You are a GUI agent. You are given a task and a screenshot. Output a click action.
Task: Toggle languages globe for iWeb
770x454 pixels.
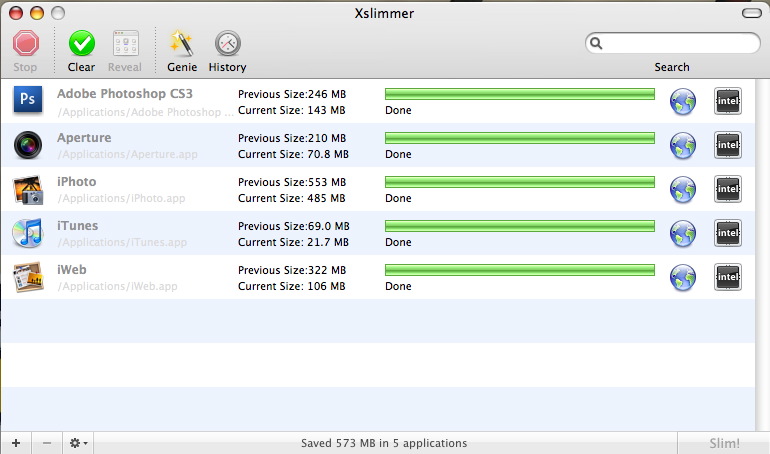click(x=683, y=277)
